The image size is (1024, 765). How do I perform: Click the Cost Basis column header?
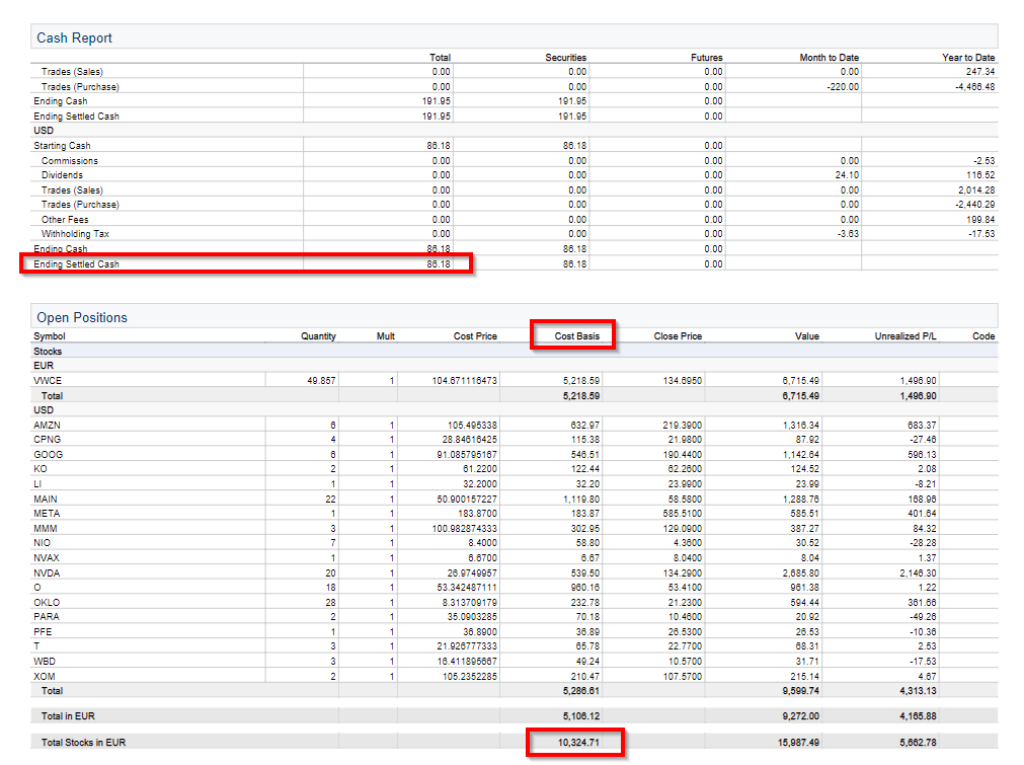click(577, 336)
